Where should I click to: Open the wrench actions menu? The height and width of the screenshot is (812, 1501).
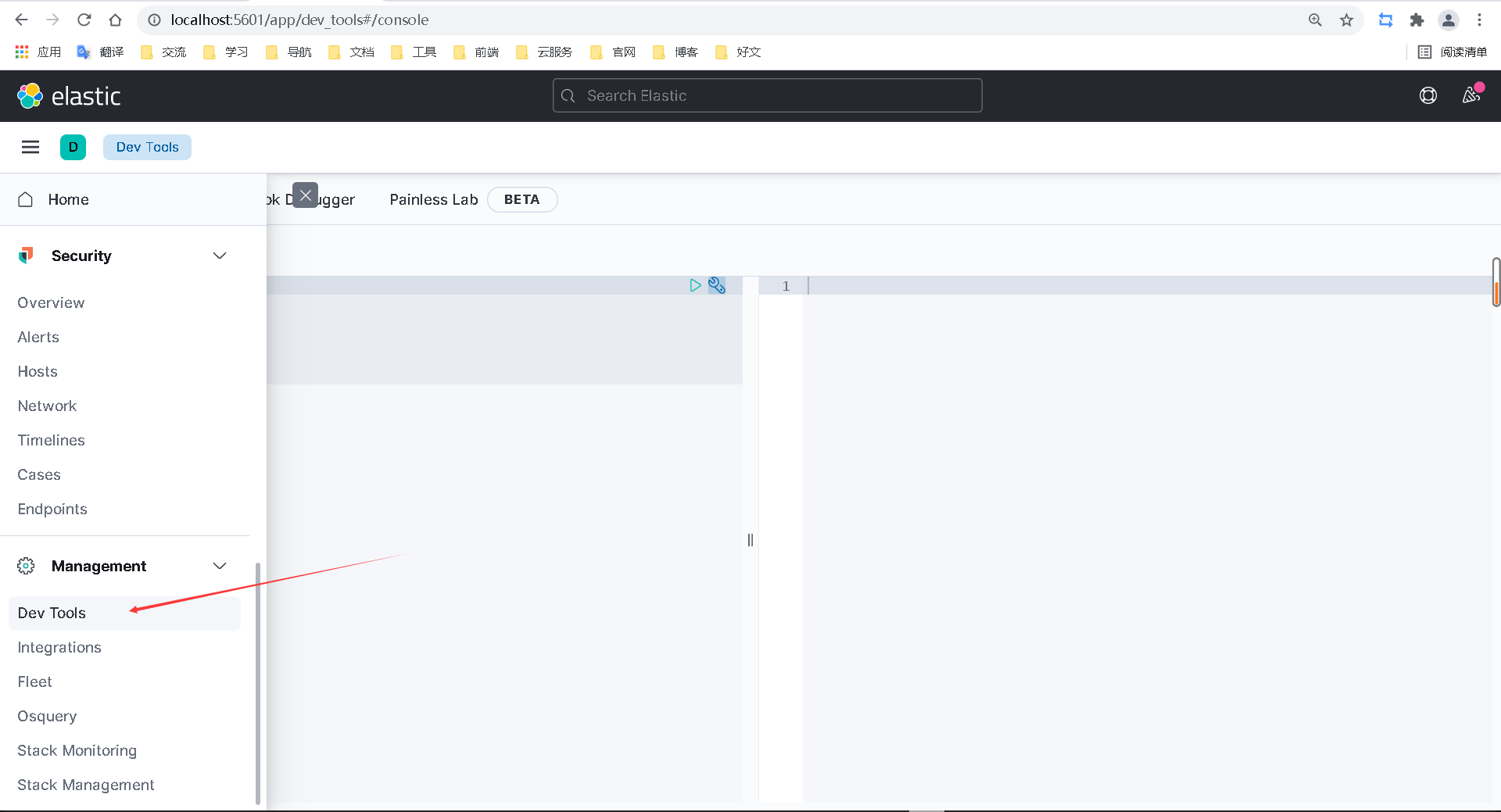(717, 285)
